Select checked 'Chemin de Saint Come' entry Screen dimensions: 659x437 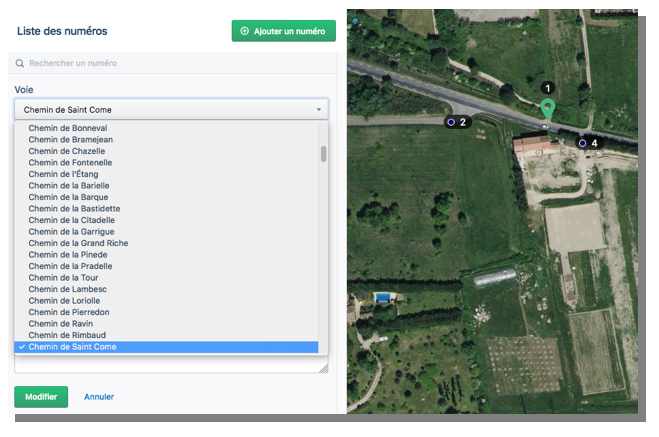[72, 347]
